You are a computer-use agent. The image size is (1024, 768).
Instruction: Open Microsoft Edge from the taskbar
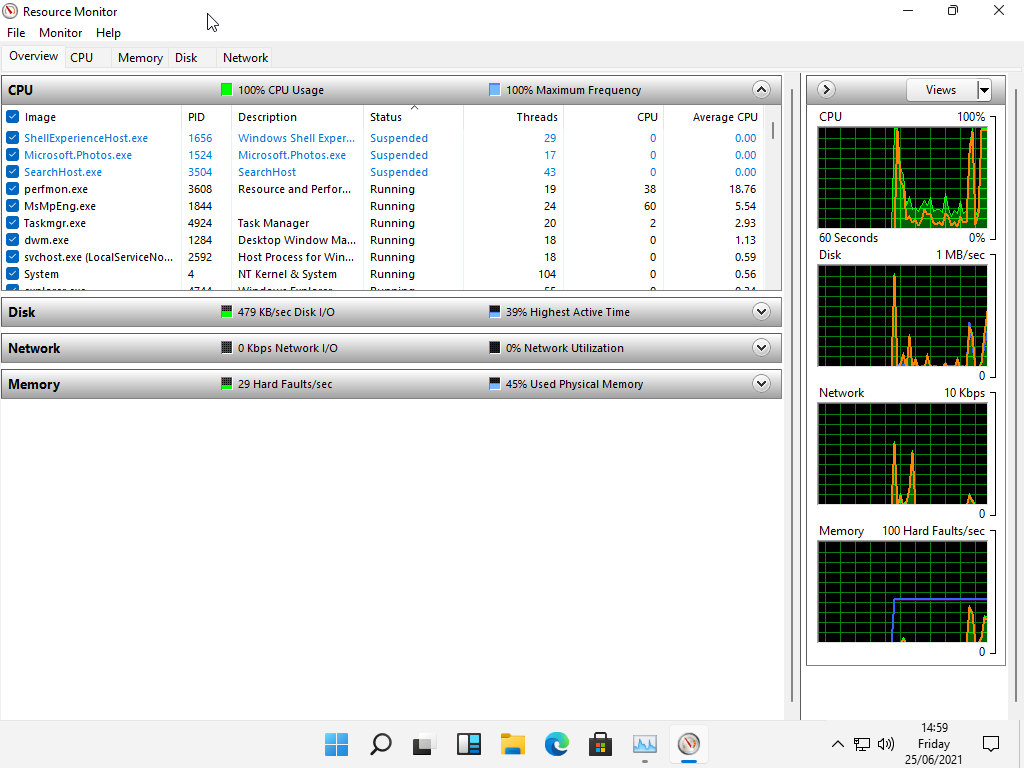pos(556,744)
